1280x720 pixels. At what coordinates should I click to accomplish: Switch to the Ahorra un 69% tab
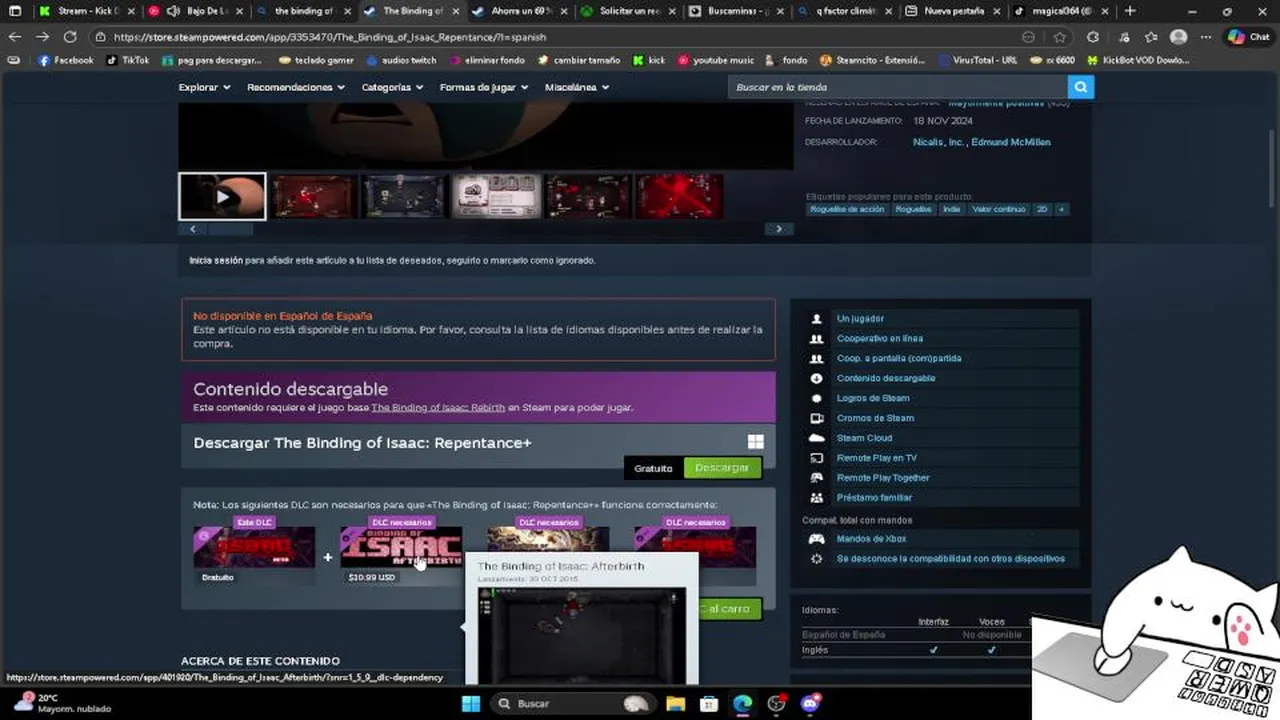[x=519, y=11]
